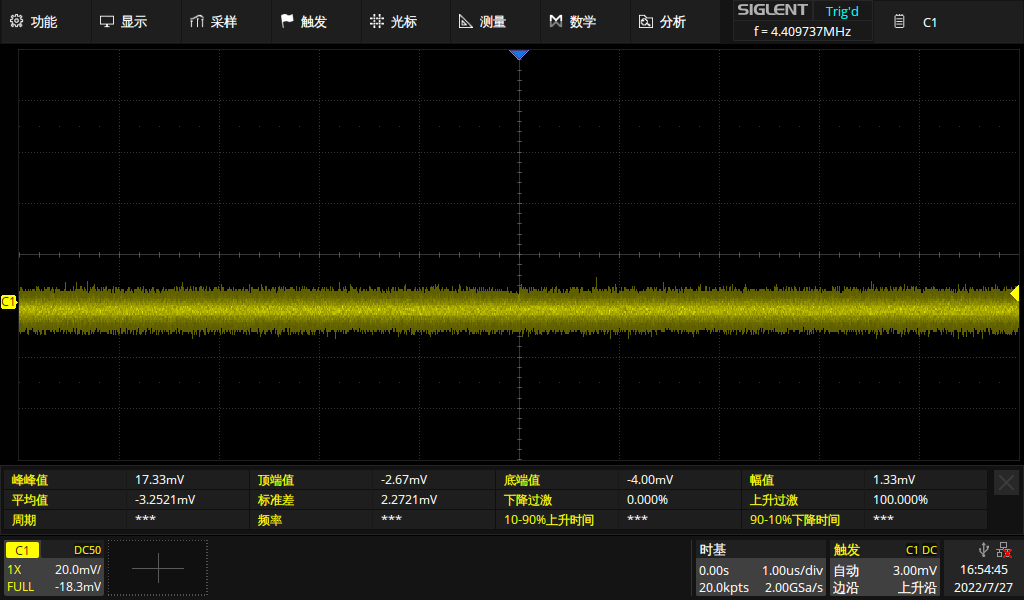1024x600 pixels.
Task: Open the 时基 timebase settings box
Action: tap(760, 568)
